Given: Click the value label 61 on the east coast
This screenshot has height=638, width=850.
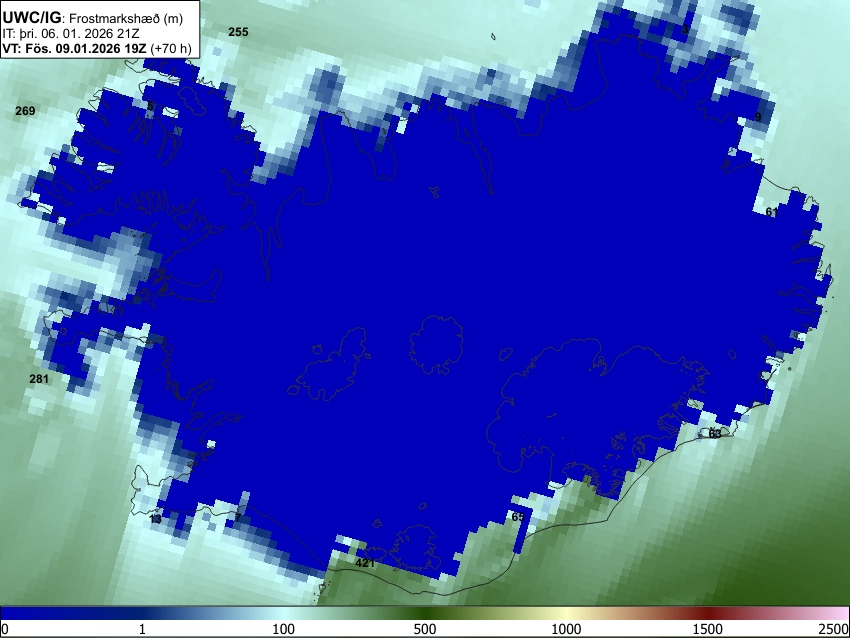Looking at the screenshot, I should (x=772, y=212).
